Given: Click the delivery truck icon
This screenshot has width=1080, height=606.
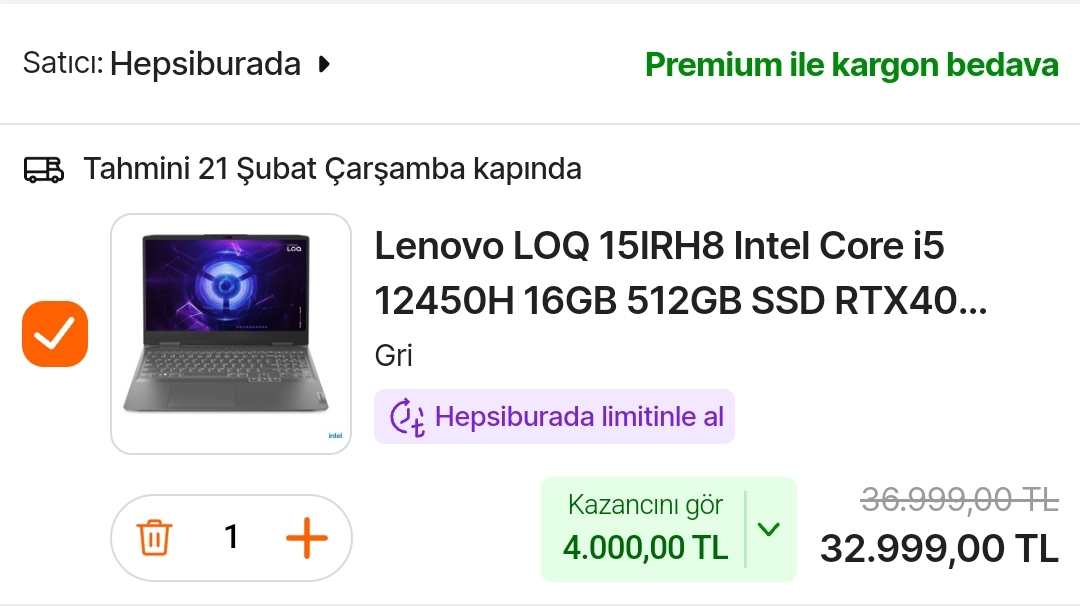Looking at the screenshot, I should [44, 169].
